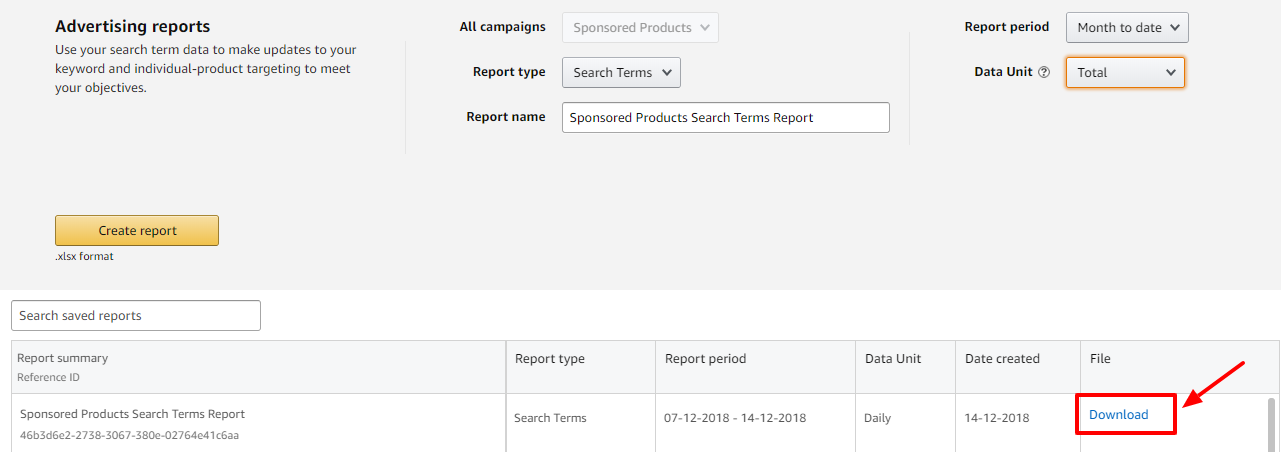
Task: Click the Report period label
Action: (1007, 28)
